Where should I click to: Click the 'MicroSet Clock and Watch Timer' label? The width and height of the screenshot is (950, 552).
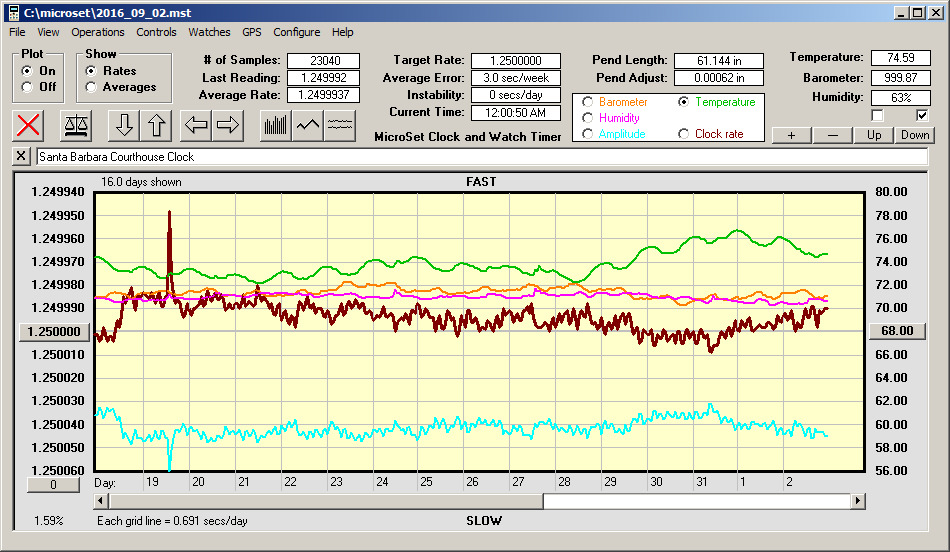tap(468, 137)
